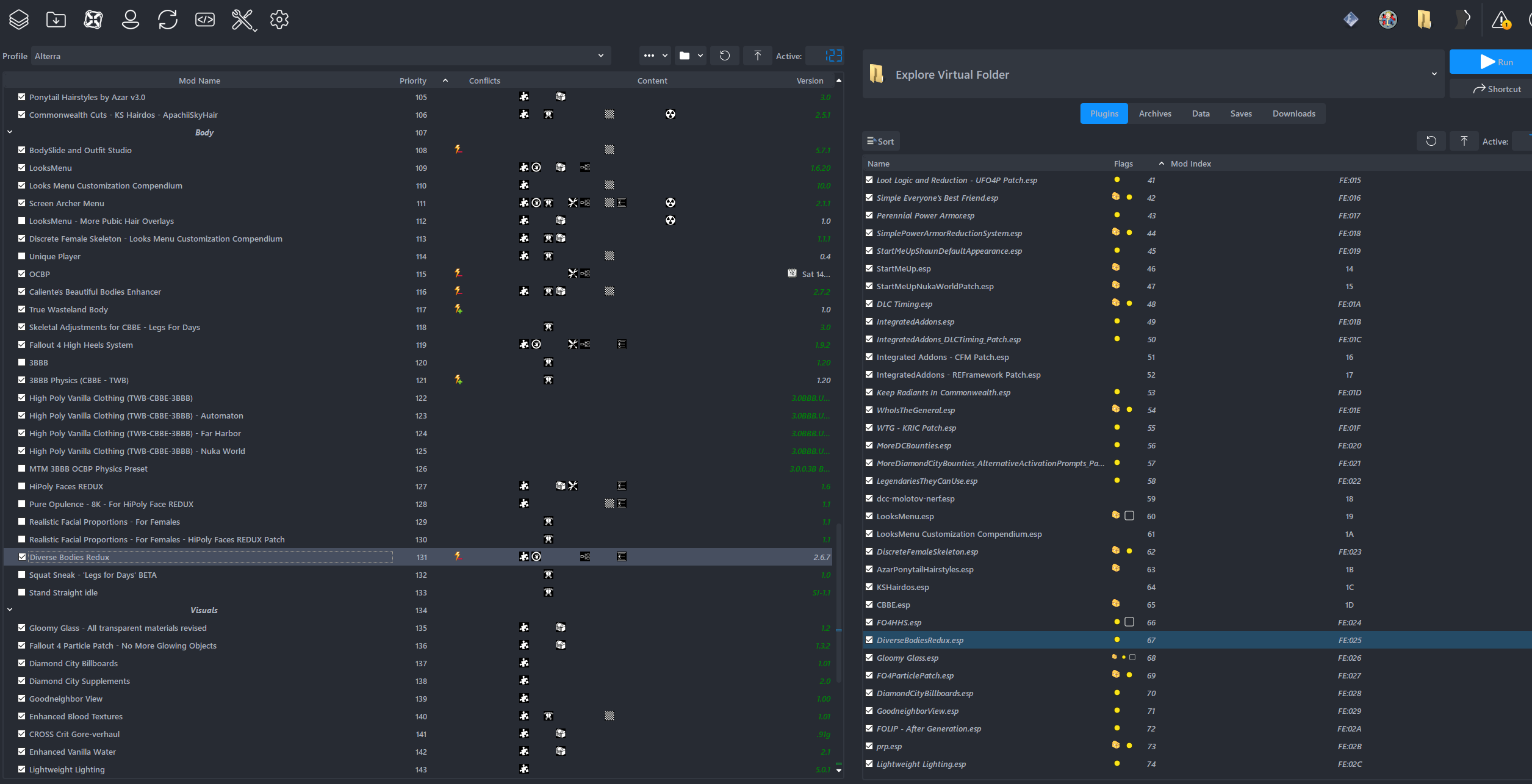Expand the Explore Virtual Folder executable dropdown

point(1434,74)
